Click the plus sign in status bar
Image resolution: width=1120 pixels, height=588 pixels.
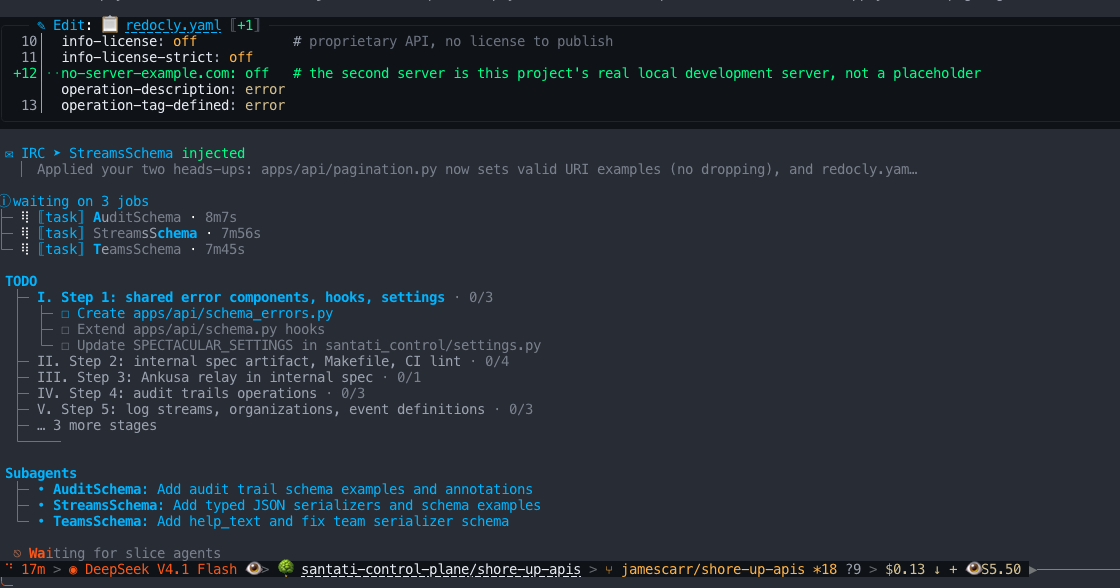[x=953, y=569]
